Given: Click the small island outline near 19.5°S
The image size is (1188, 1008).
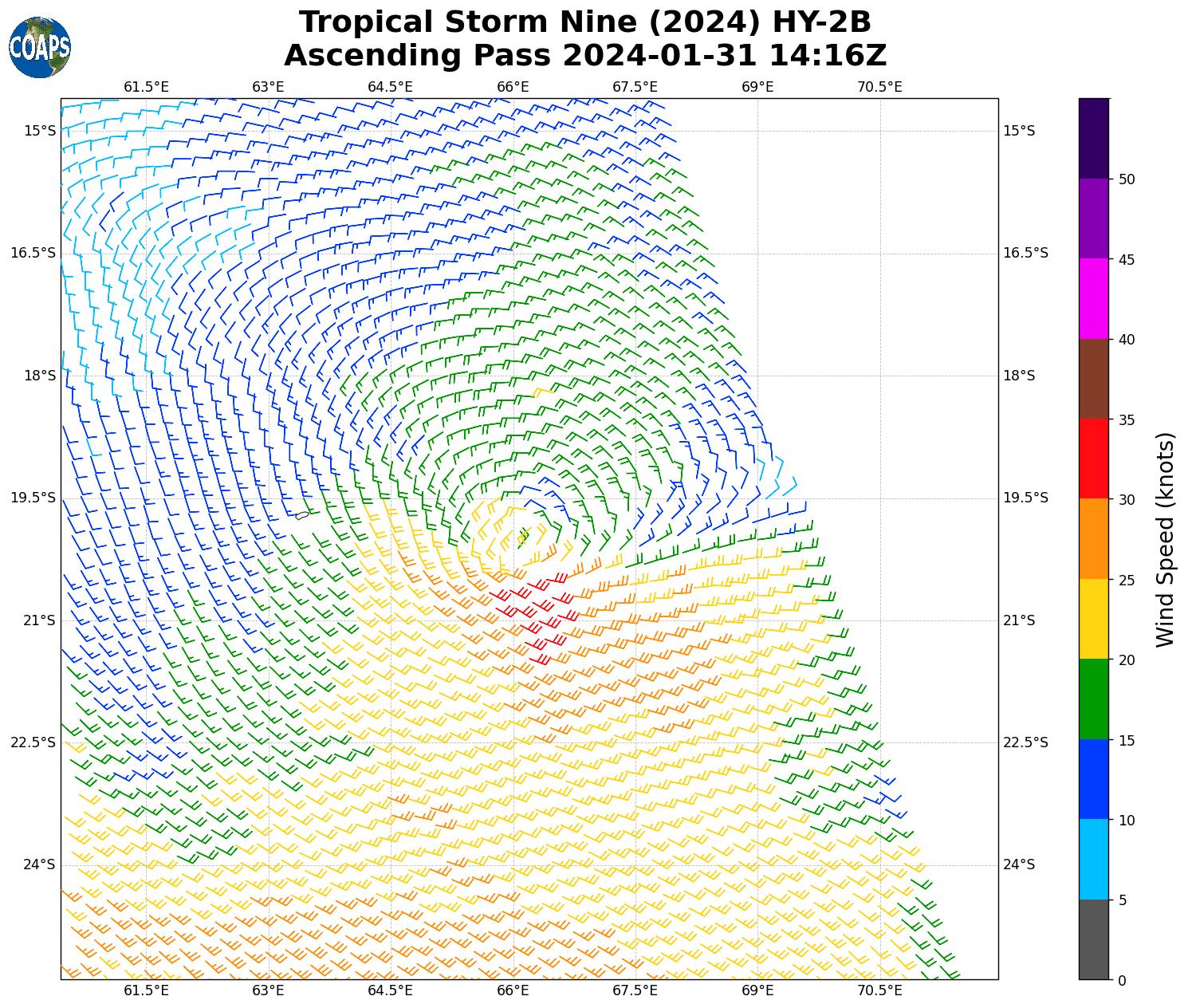Looking at the screenshot, I should (302, 515).
